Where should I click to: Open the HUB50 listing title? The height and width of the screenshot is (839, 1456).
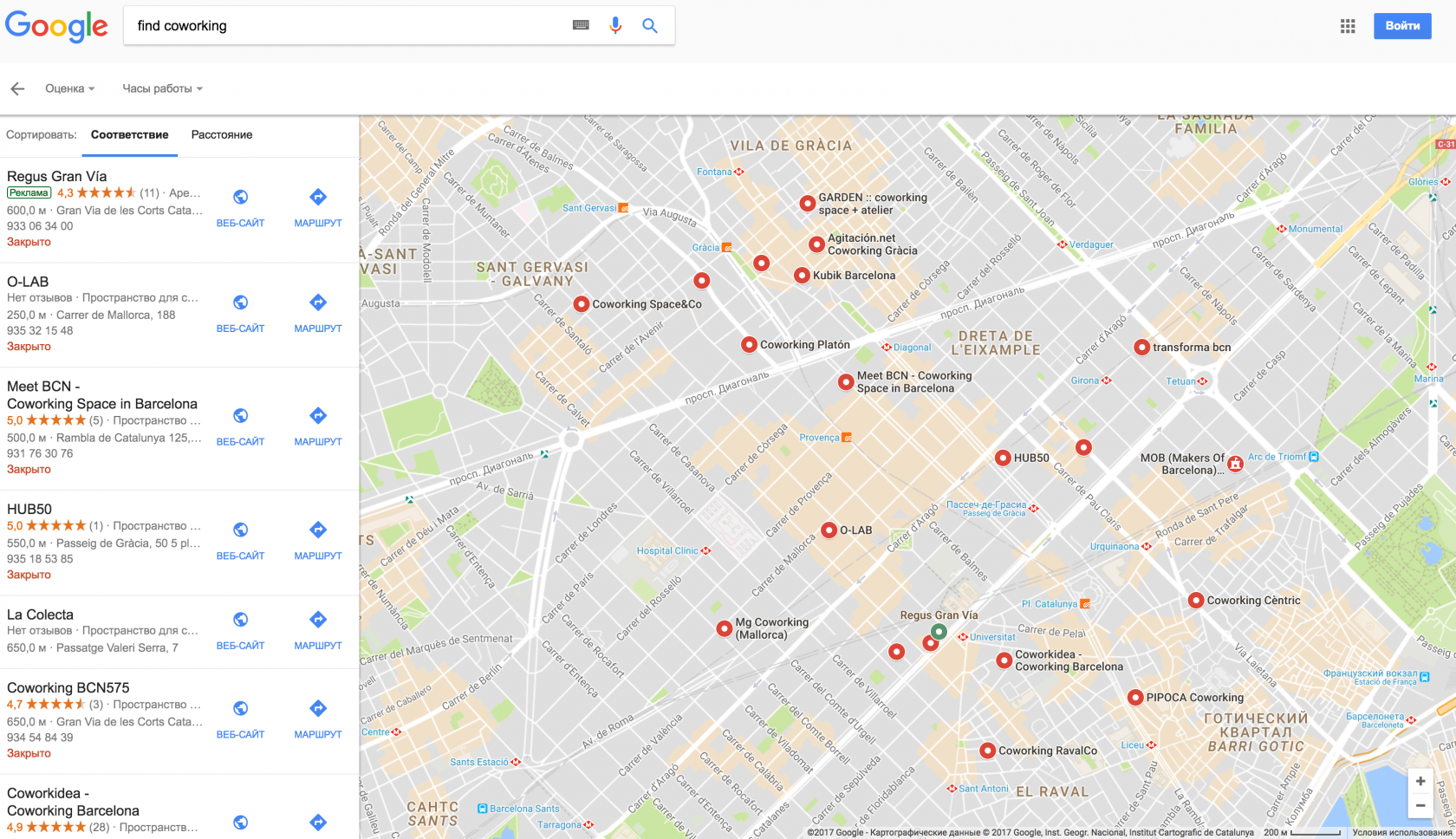(29, 510)
